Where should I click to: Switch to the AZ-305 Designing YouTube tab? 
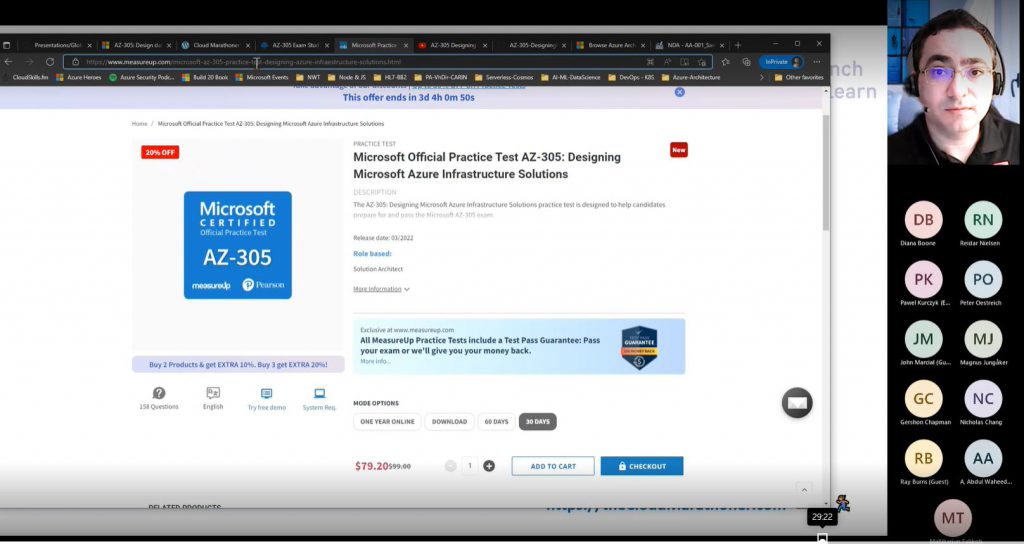tap(453, 45)
